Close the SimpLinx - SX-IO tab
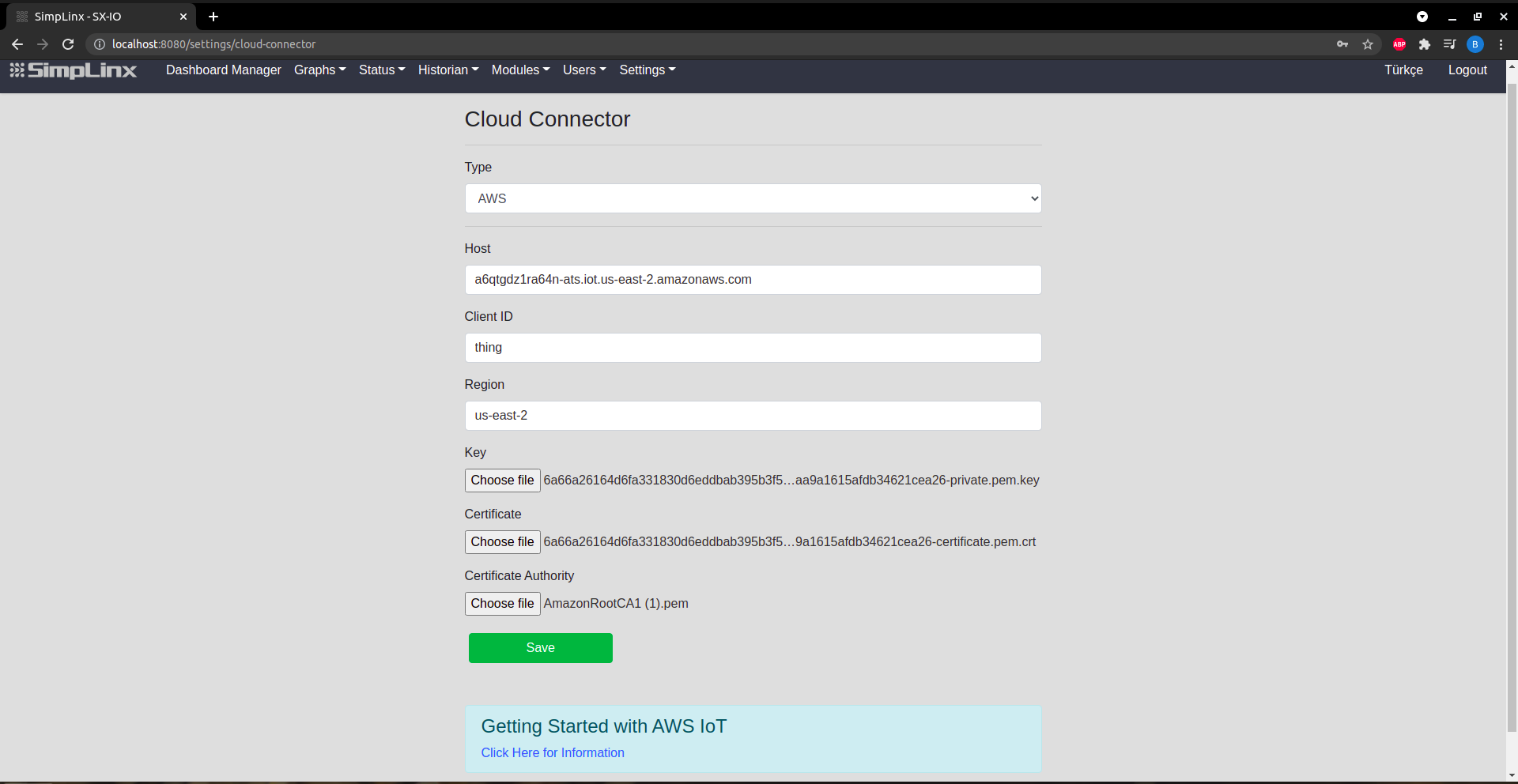The image size is (1518, 784). pos(183,17)
